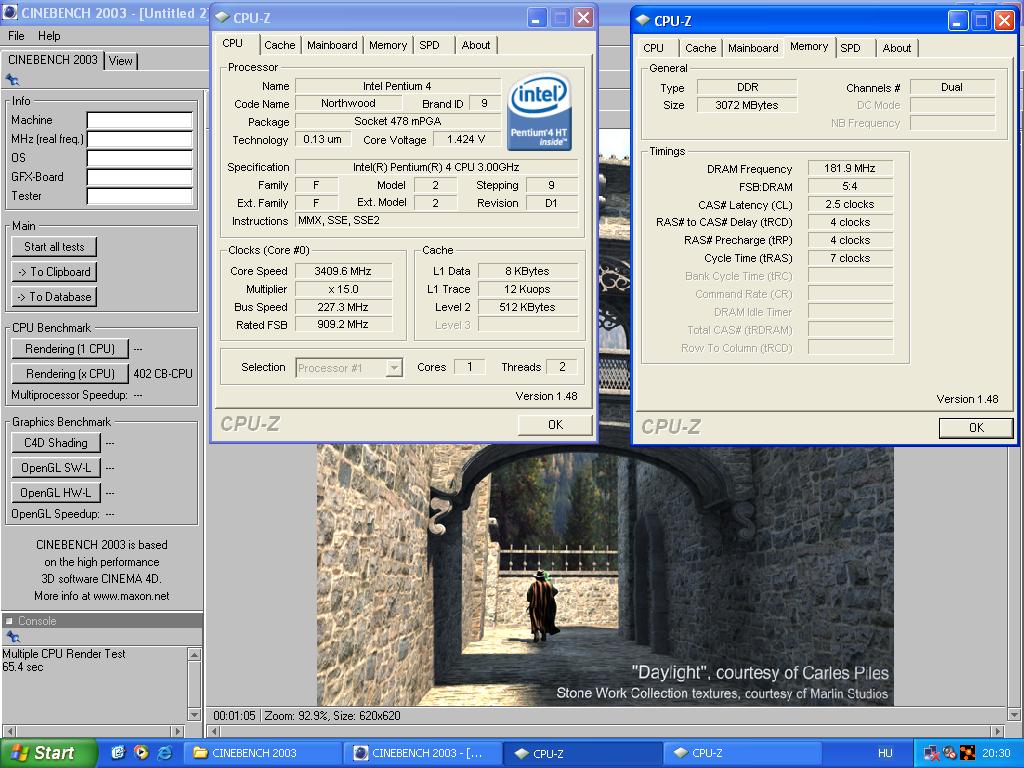Switch to the first CPU-Z taskbar button
The width and height of the screenshot is (1024, 768).
(583, 753)
